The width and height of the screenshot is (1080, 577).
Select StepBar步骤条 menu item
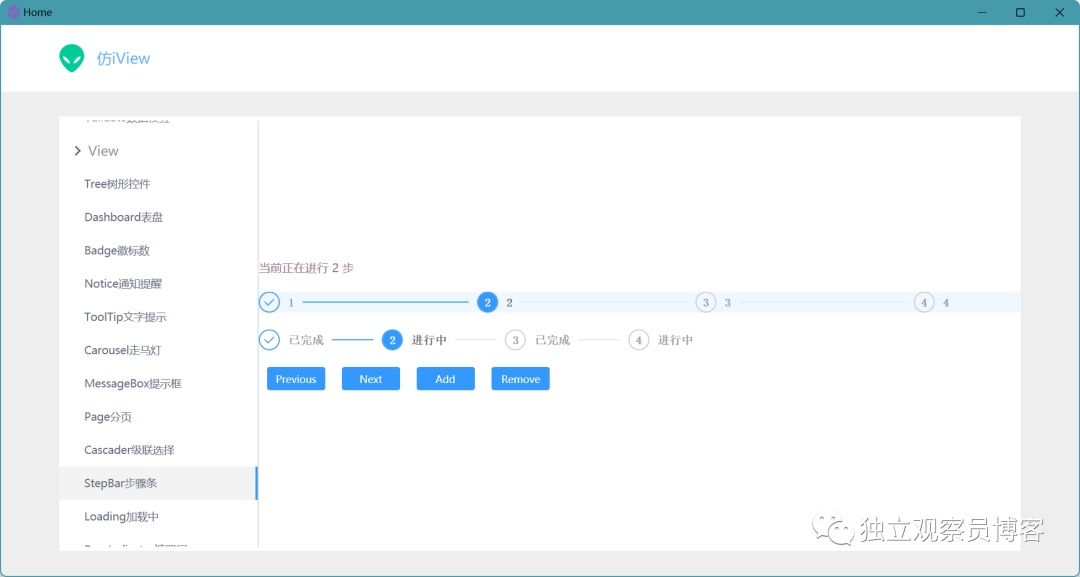158,483
